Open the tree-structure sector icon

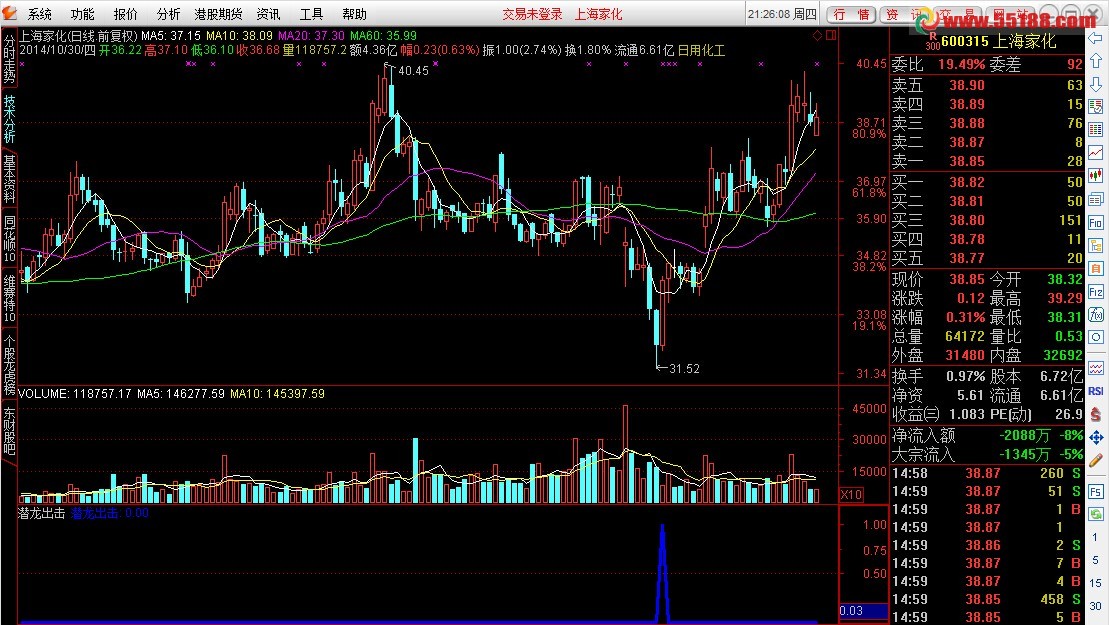coord(1096,245)
